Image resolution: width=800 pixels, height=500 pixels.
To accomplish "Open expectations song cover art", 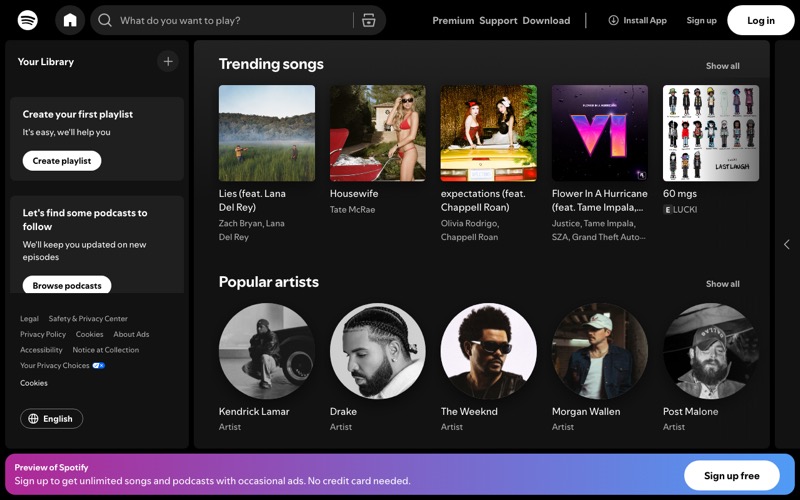I will [x=489, y=133].
